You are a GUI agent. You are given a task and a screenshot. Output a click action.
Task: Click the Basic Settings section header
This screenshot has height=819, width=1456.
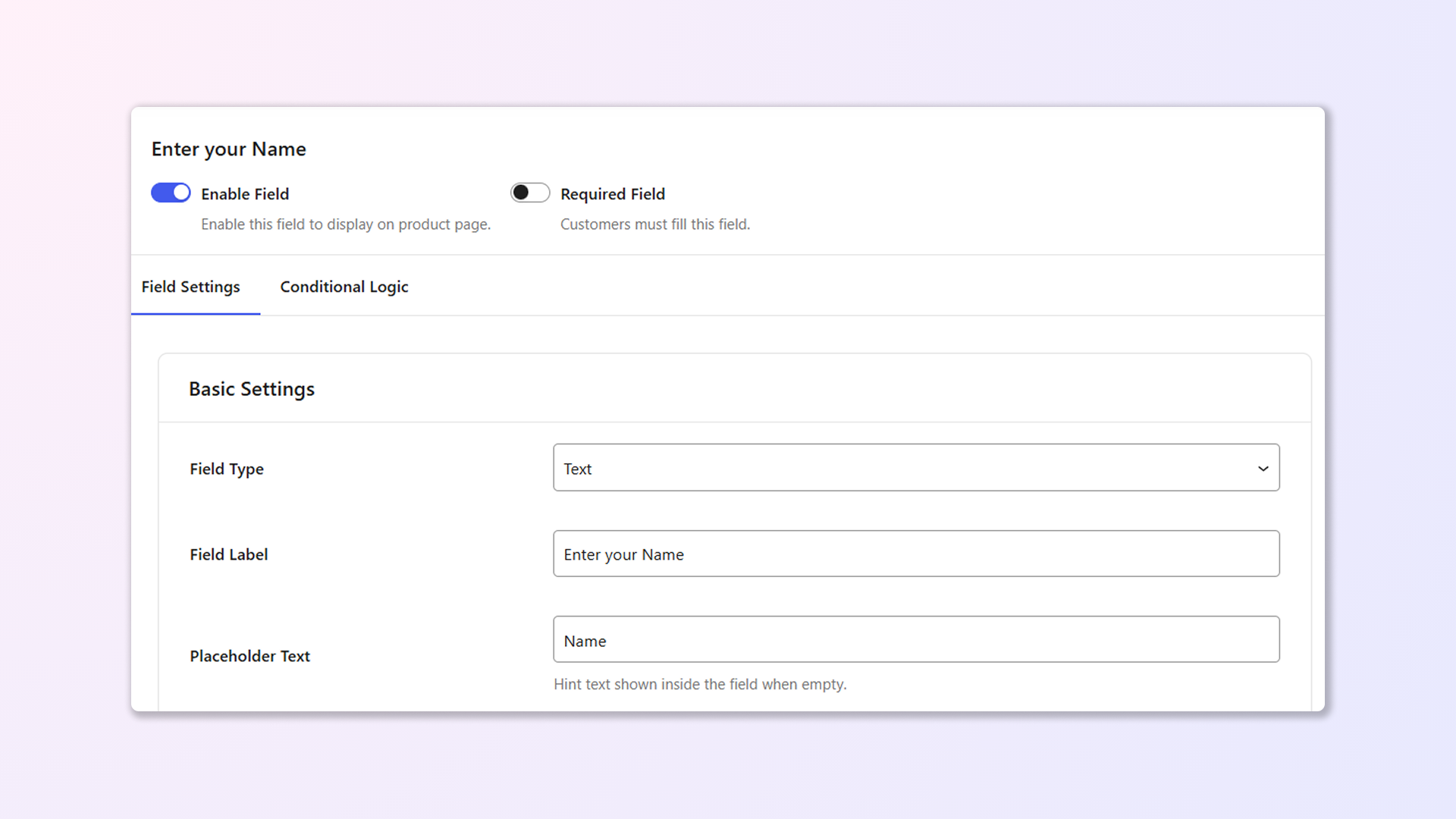click(x=252, y=389)
